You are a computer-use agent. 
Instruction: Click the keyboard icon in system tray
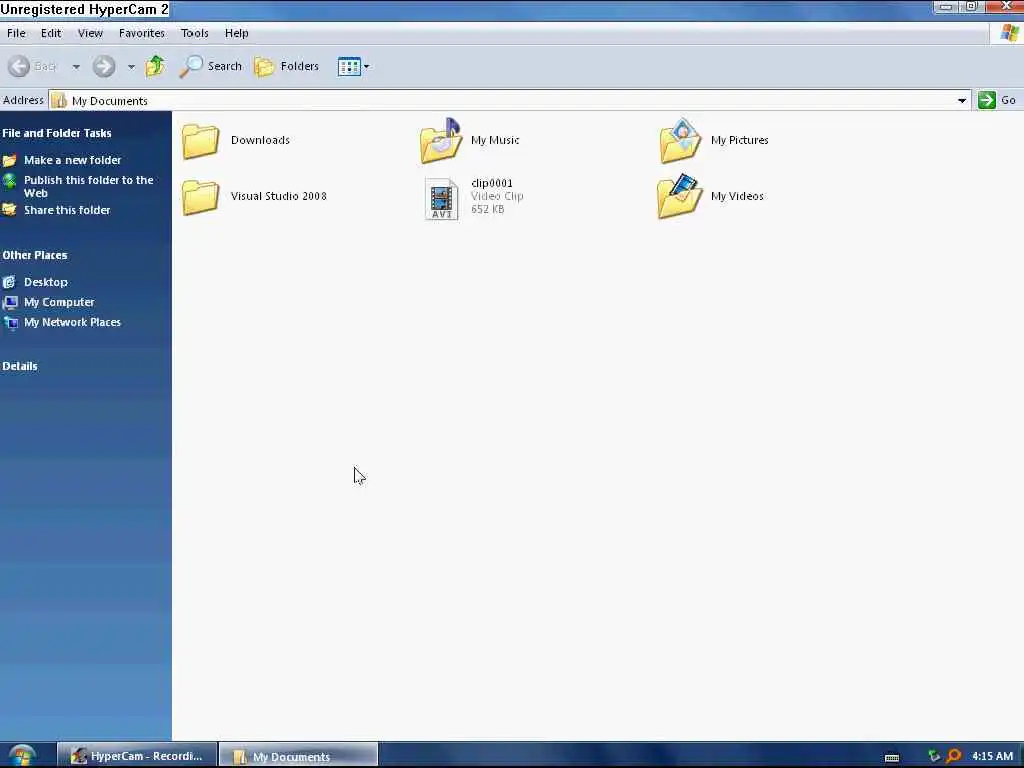pos(892,757)
